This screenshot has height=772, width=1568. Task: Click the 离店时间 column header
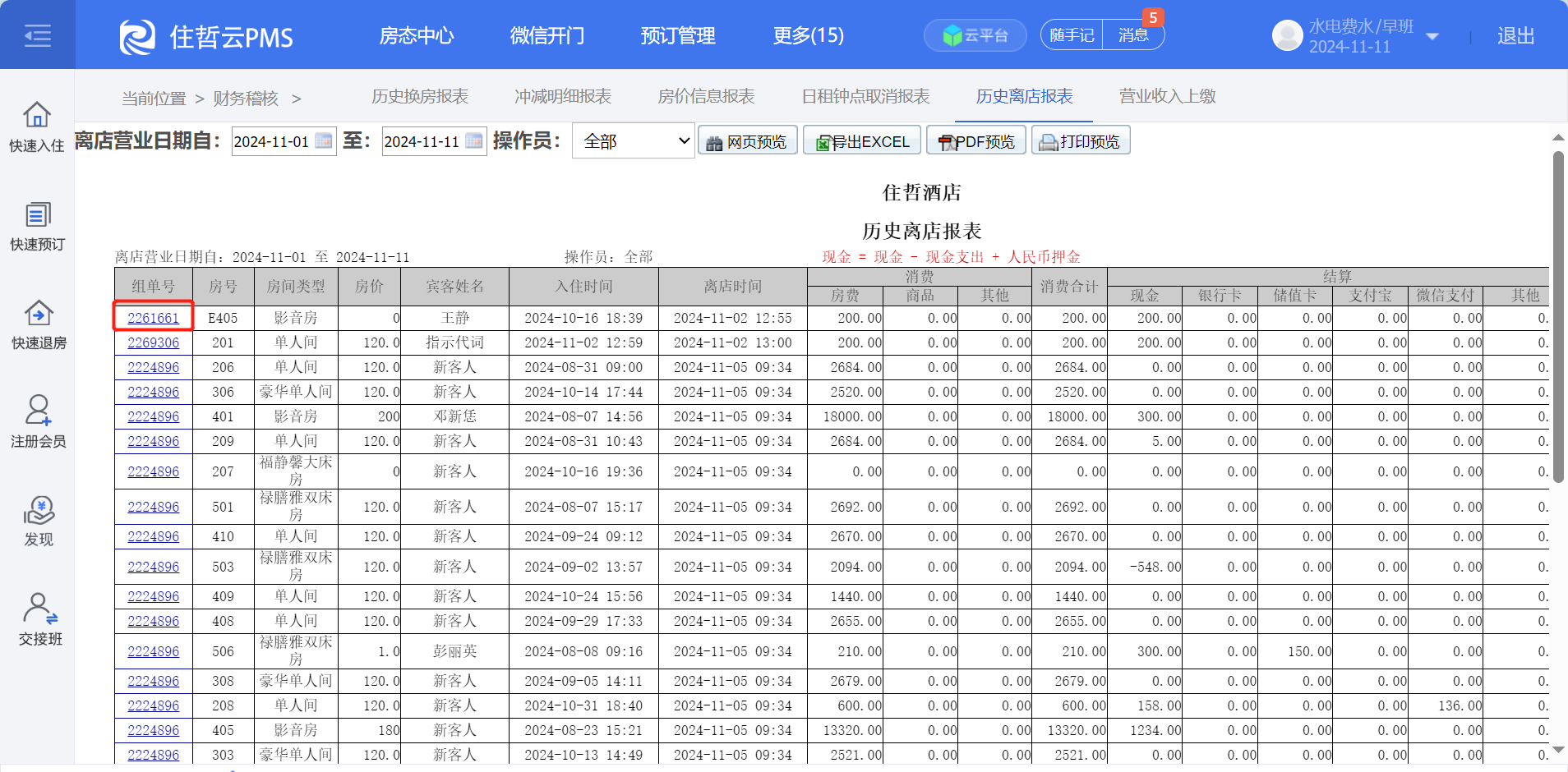[733, 287]
